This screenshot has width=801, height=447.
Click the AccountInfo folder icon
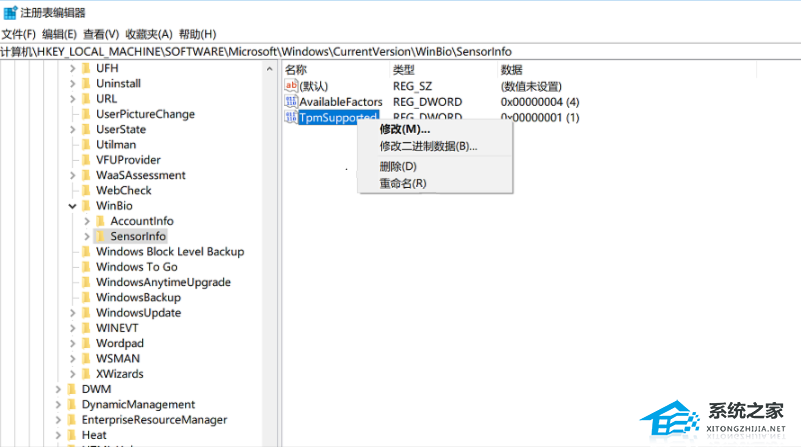click(x=100, y=221)
